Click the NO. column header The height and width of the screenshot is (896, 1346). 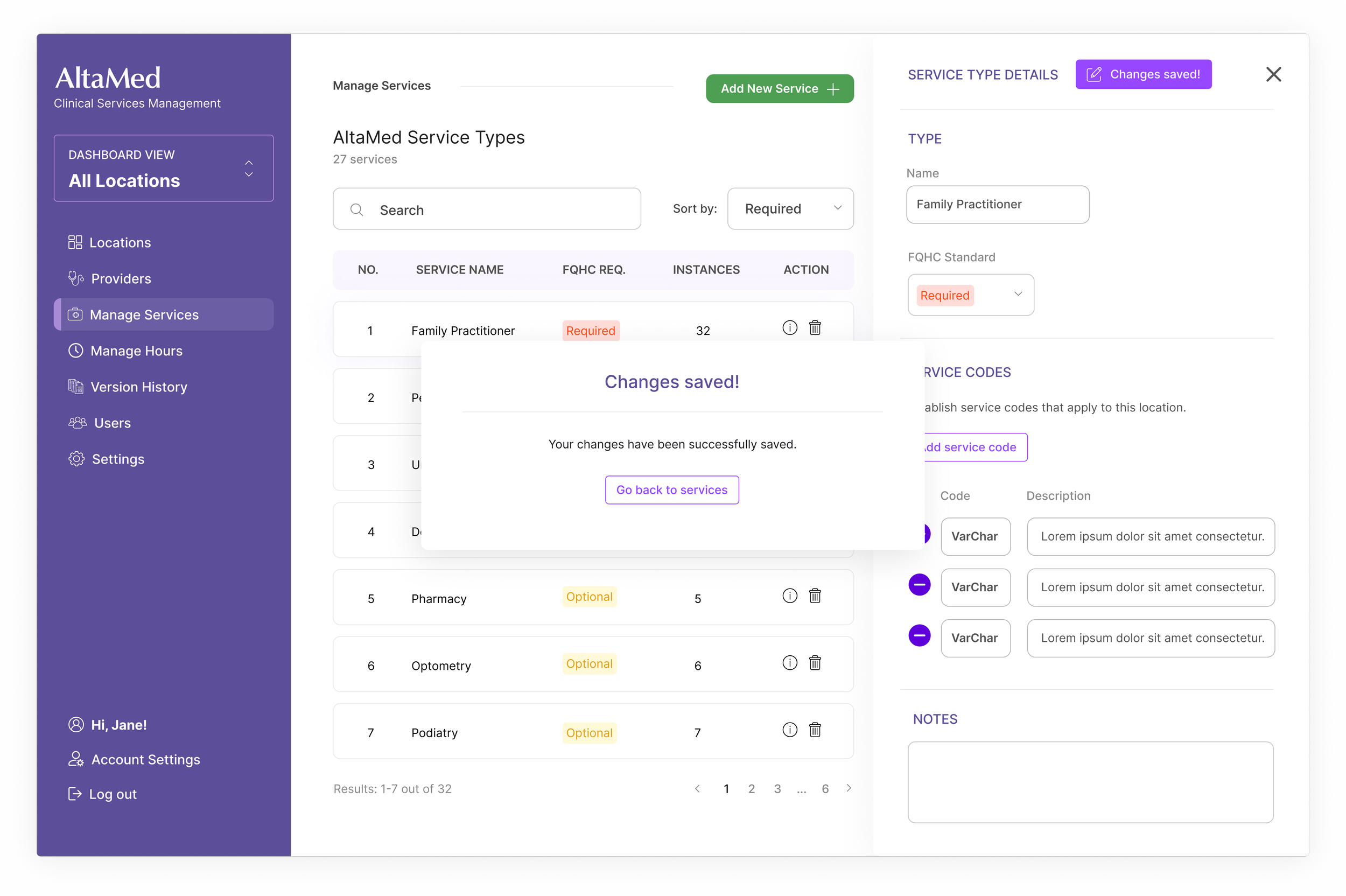click(x=368, y=270)
